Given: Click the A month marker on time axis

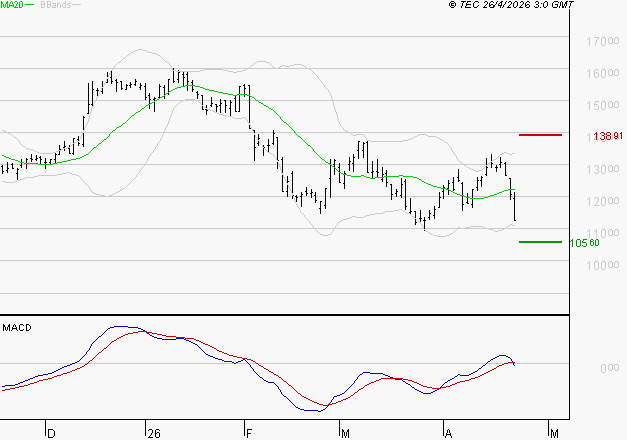Looking at the screenshot, I should point(449,434).
